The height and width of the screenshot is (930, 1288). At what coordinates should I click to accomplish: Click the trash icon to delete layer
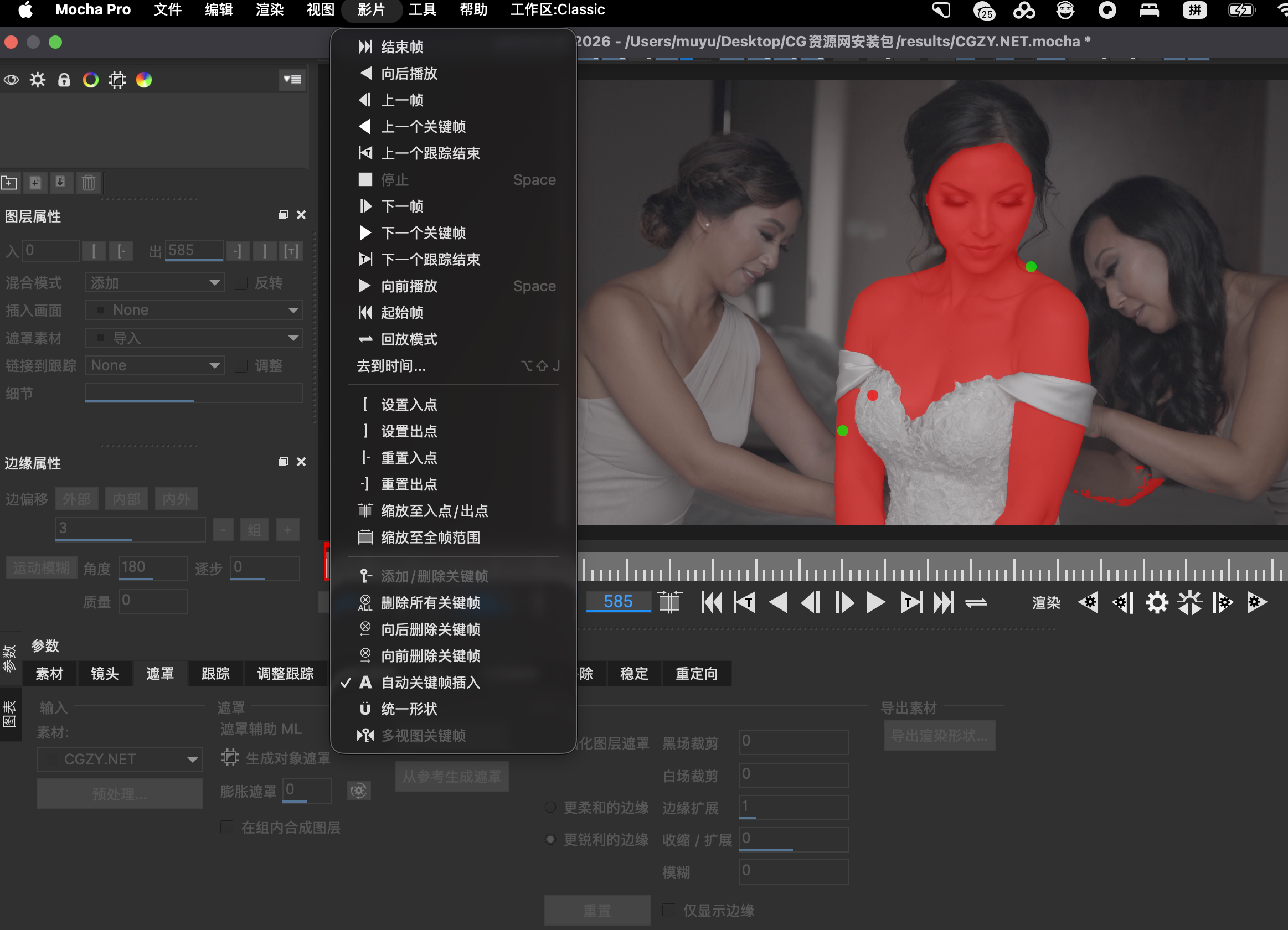[88, 182]
